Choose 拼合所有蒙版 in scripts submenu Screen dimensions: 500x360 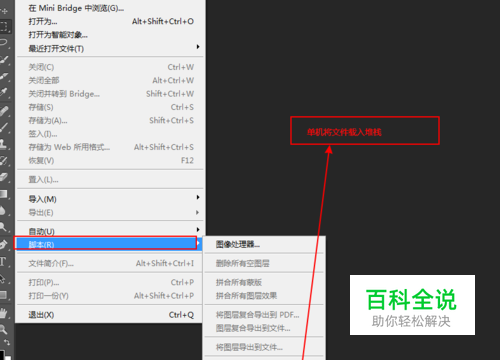coord(264,282)
